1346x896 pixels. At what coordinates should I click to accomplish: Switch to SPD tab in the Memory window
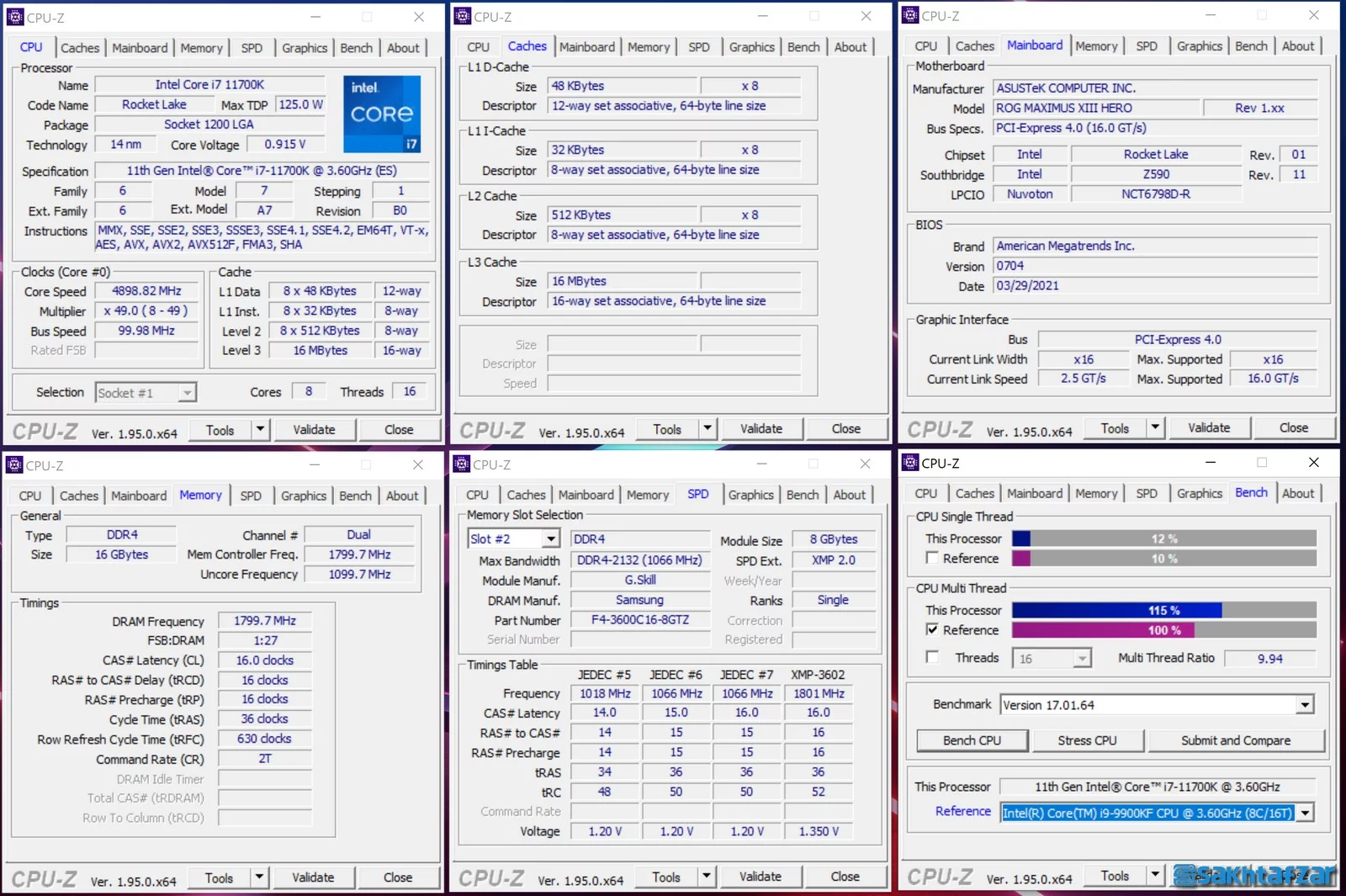point(251,496)
